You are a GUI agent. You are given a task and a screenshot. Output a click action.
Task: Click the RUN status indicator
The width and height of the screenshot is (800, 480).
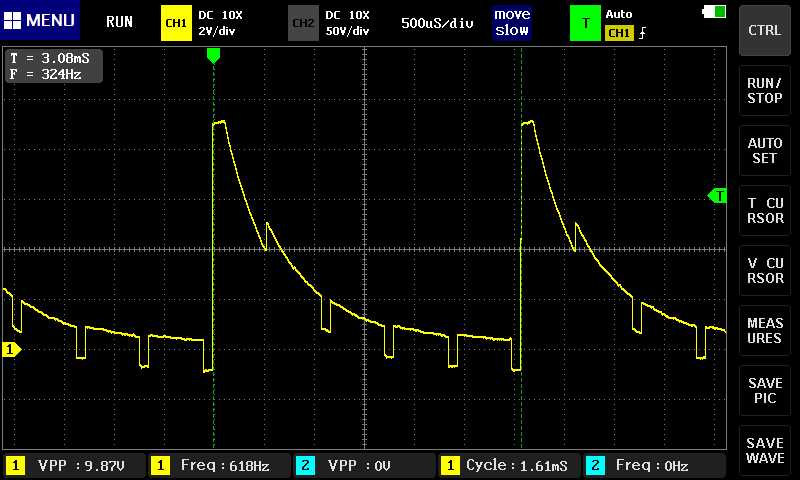point(119,22)
